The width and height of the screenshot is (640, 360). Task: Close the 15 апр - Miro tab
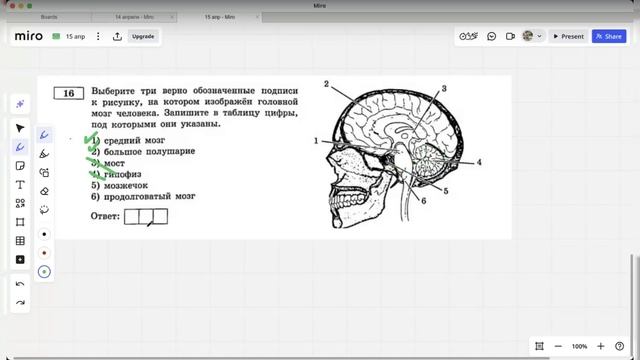(257, 17)
